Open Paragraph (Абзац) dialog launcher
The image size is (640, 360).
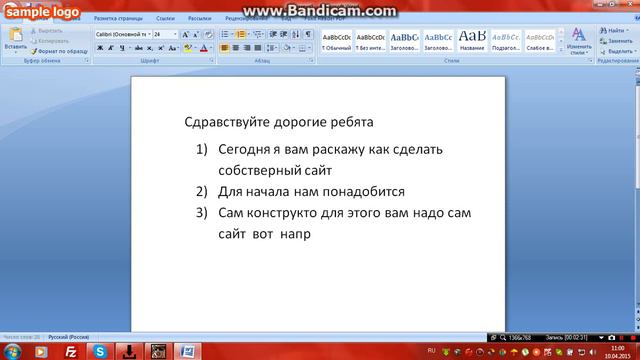311,60
